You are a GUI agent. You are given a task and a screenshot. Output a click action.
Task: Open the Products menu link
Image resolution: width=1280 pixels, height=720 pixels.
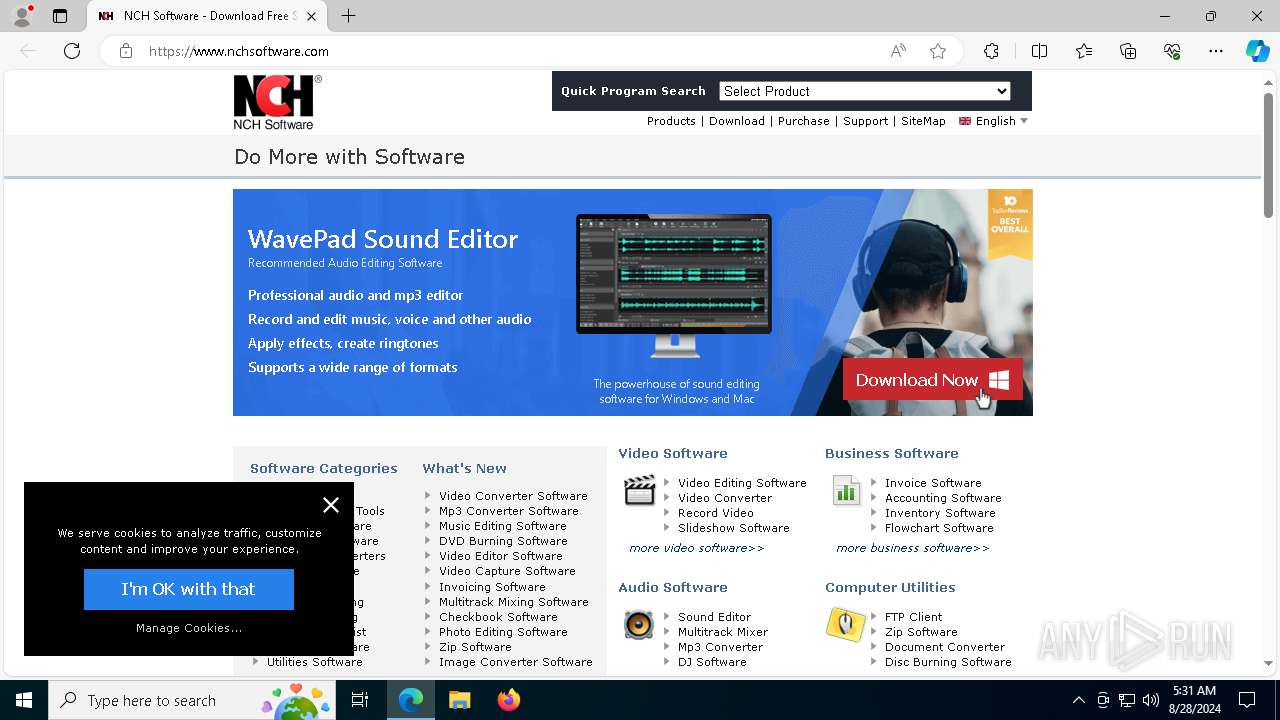pyautogui.click(x=671, y=121)
